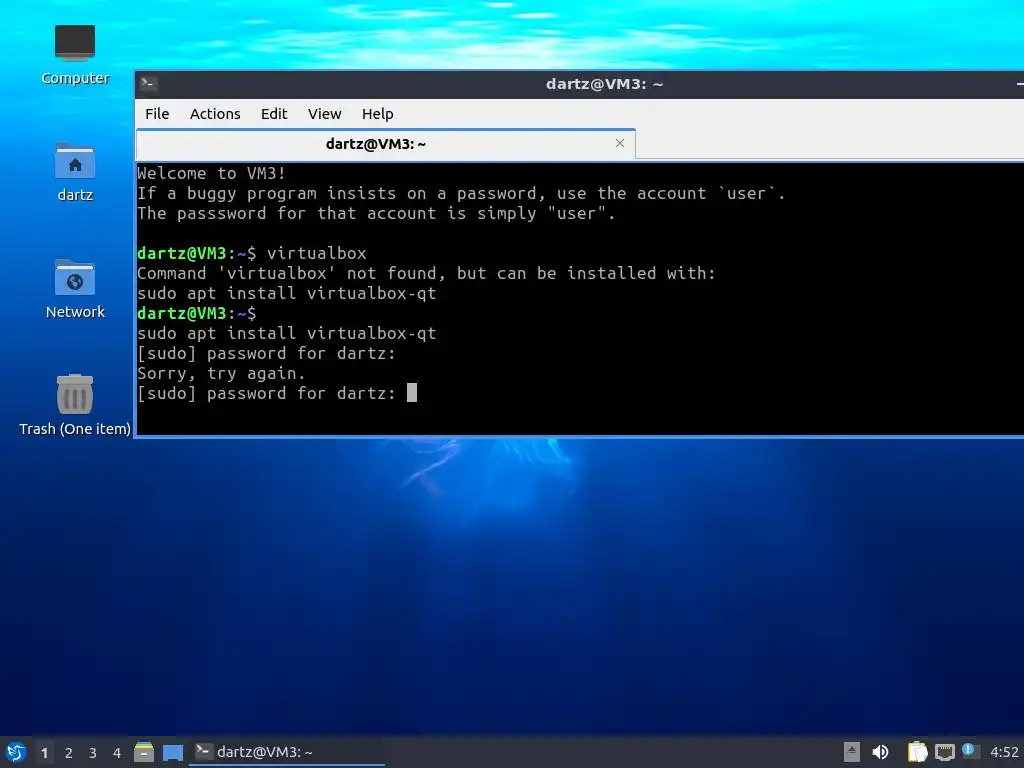This screenshot has width=1024, height=768.
Task: Click the 'password for that account' line
Action: 376,214
